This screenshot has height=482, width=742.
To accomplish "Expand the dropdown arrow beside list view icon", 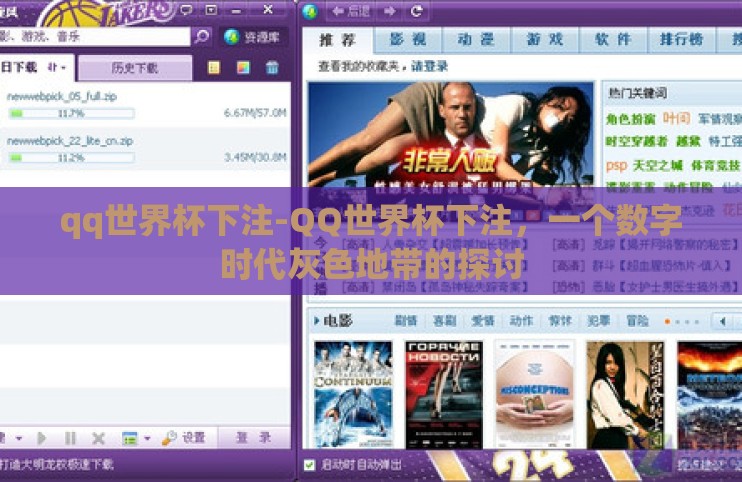I will tap(147, 438).
